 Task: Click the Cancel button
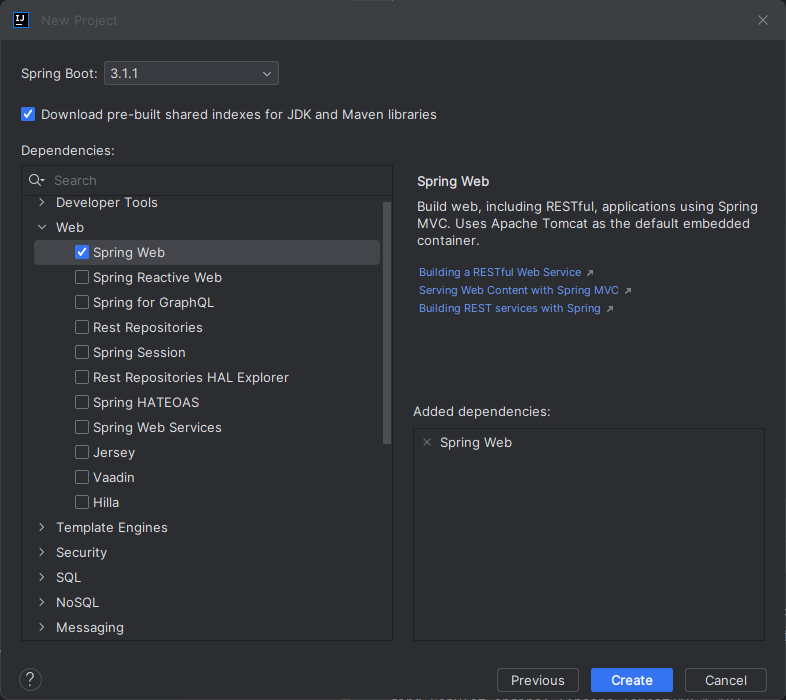(725, 680)
